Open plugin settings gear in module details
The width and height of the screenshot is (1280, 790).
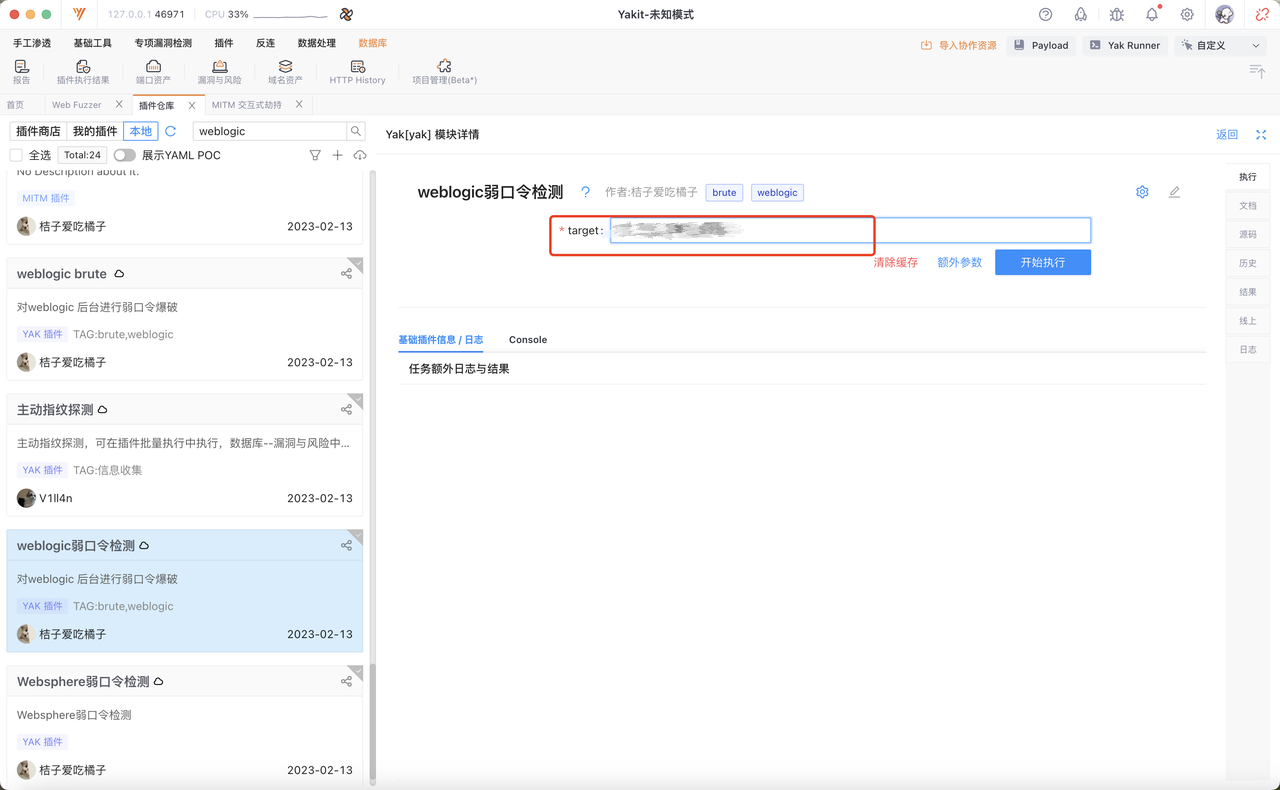[1142, 192]
